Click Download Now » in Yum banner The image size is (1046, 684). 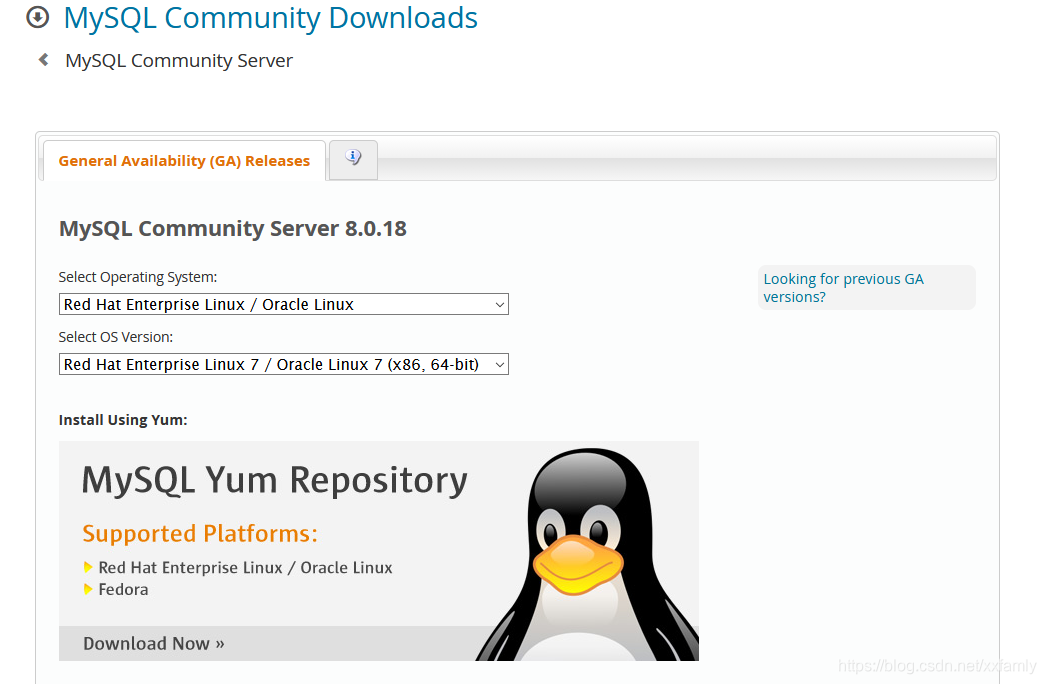point(153,643)
